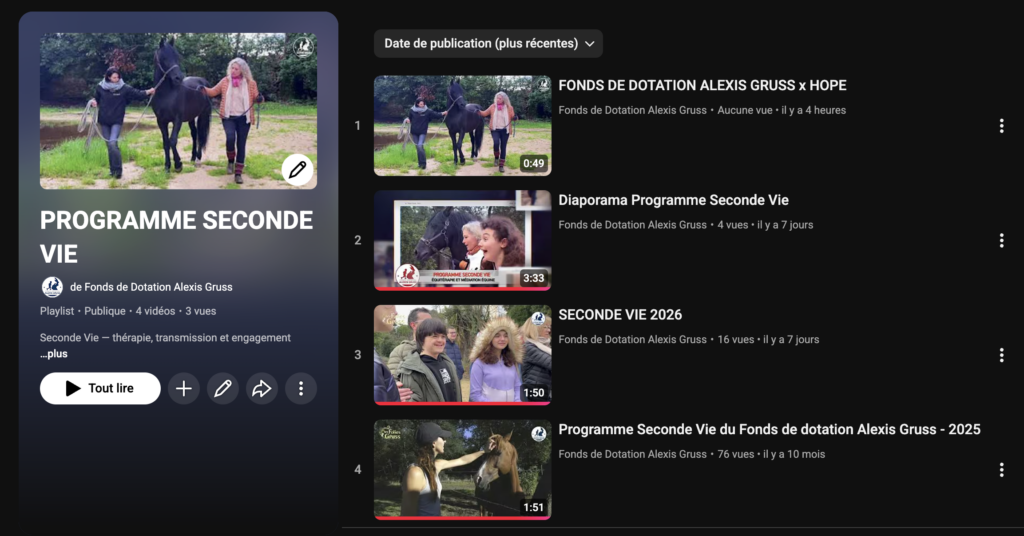Click channel name under the x HOPE video

click(632, 110)
